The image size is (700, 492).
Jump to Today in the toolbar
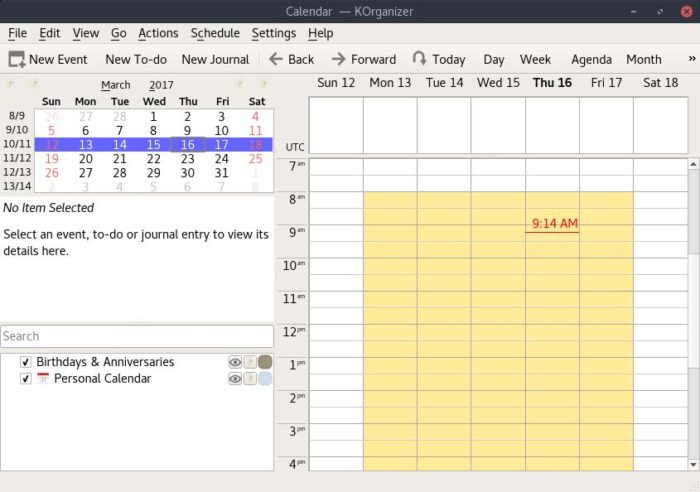pyautogui.click(x=439, y=59)
